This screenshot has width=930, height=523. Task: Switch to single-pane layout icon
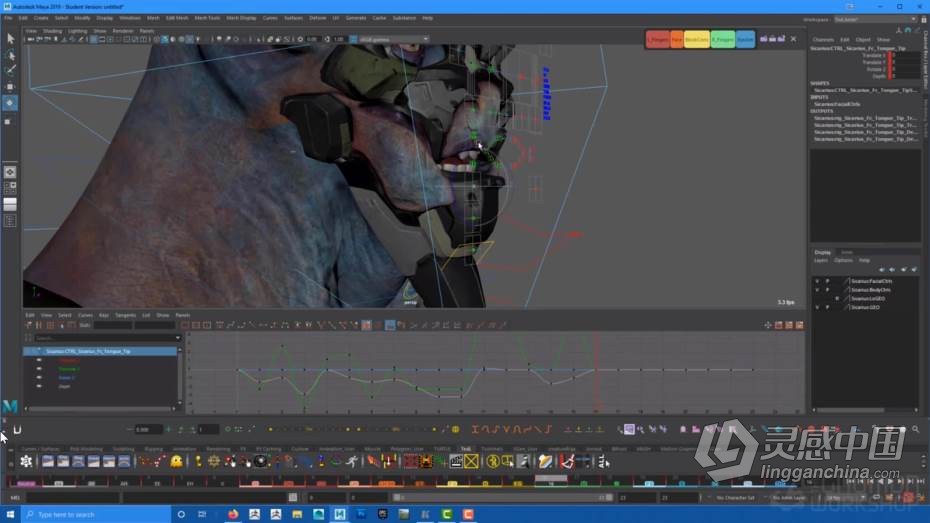(10, 172)
